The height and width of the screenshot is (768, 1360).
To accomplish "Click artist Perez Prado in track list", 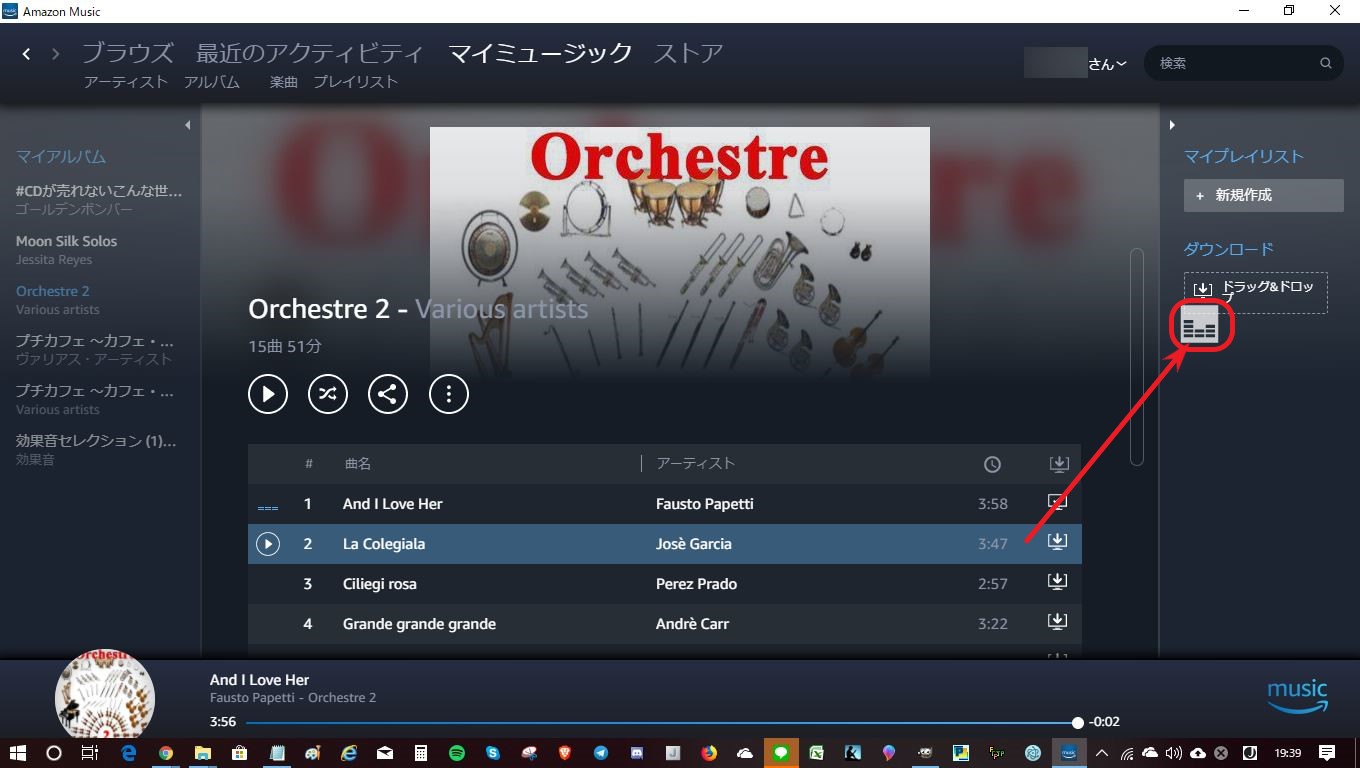I will pos(696,584).
